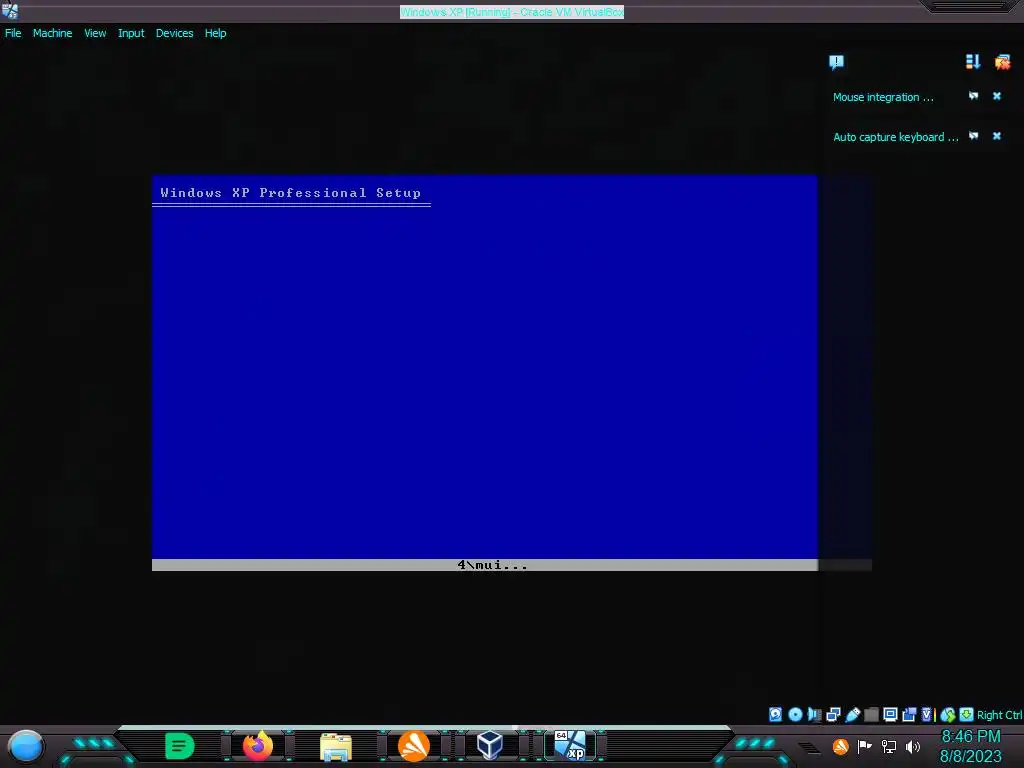Expand the Auto capture keyboard notification text
The image size is (1024, 768).
tap(895, 137)
